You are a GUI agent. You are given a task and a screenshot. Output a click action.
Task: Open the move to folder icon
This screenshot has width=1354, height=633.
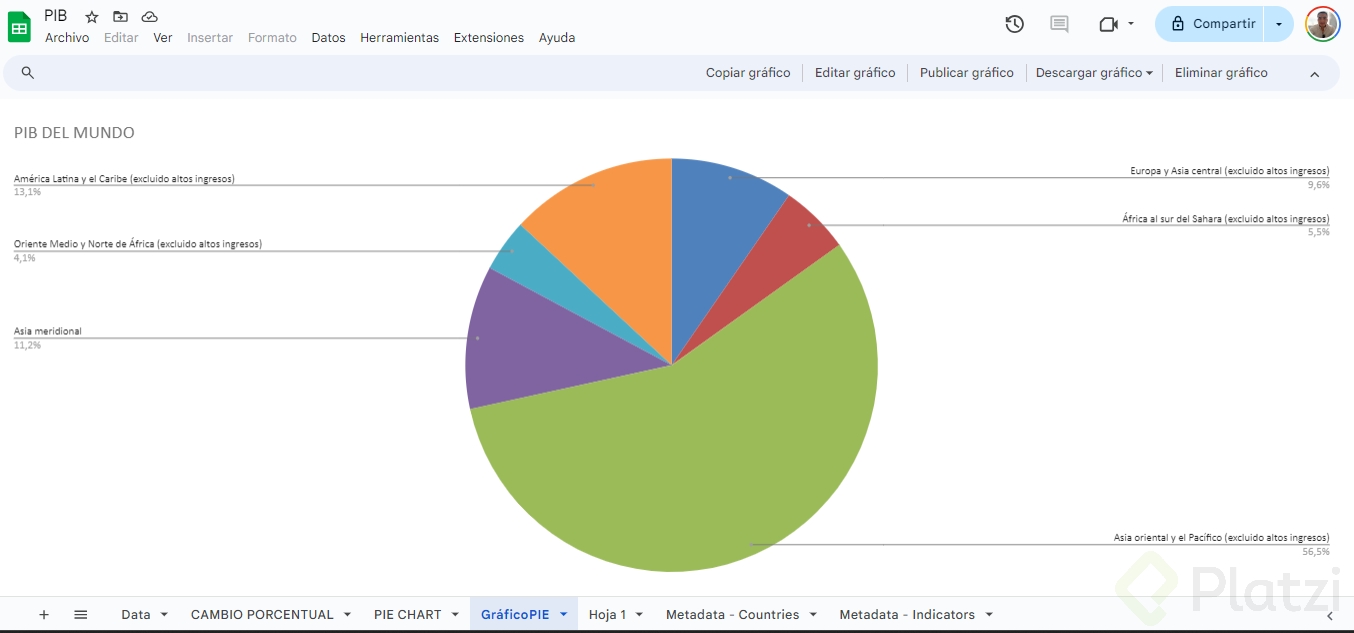click(120, 17)
